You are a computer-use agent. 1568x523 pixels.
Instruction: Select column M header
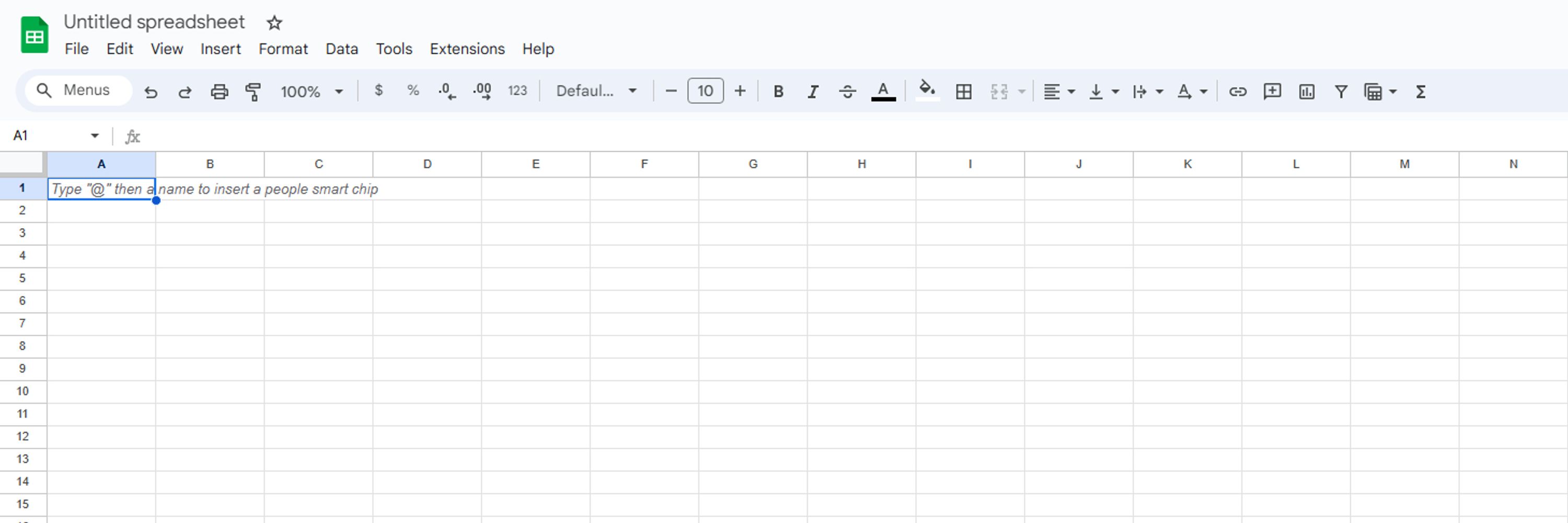point(1404,164)
